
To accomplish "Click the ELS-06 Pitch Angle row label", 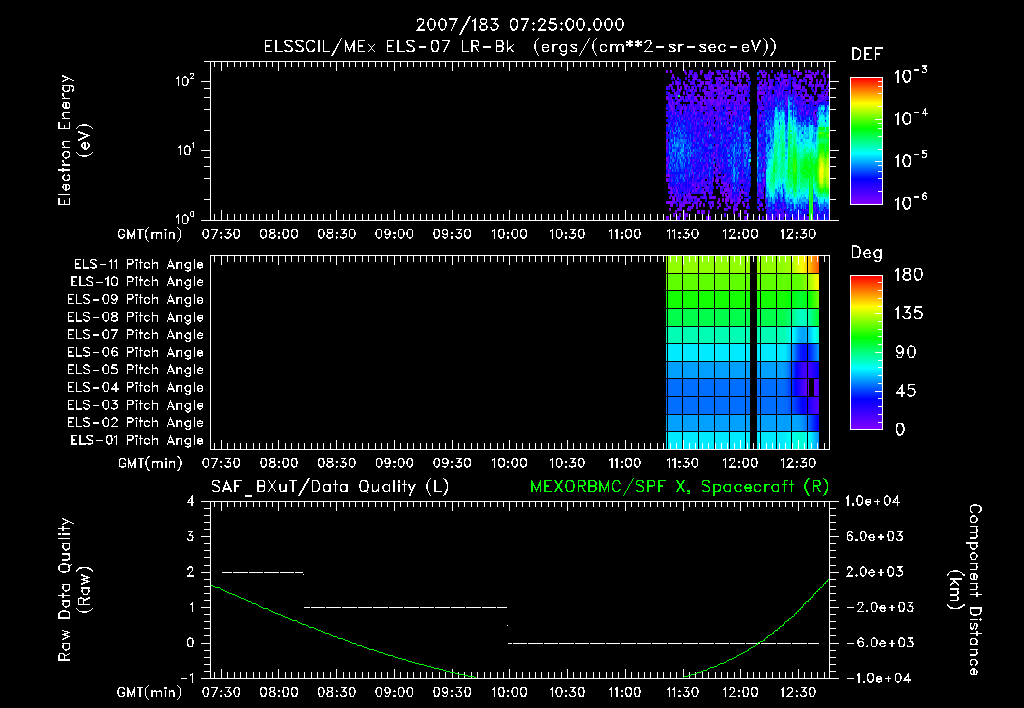I will pos(136,353).
